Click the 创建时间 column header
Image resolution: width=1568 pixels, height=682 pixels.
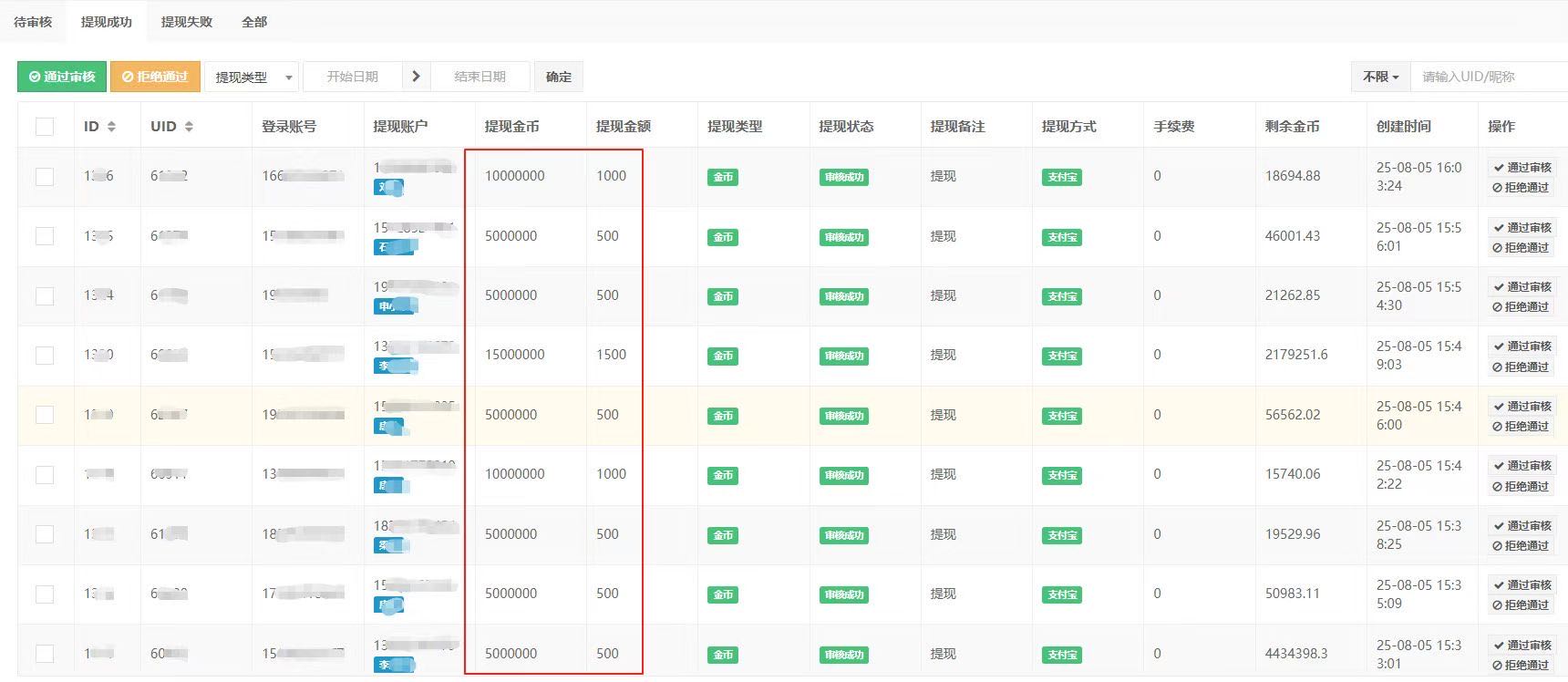(x=1403, y=127)
